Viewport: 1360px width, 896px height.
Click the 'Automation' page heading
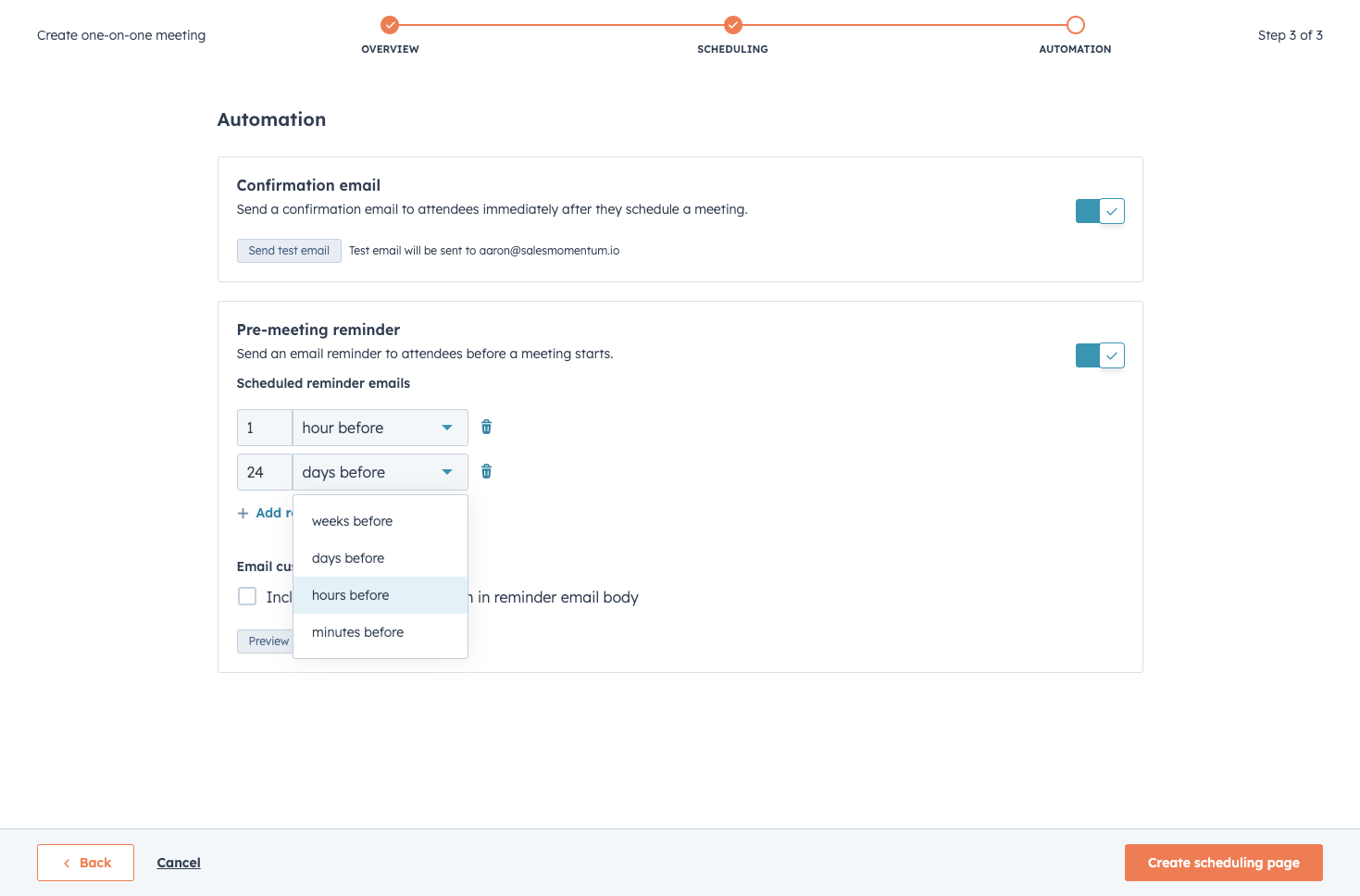coord(271,119)
